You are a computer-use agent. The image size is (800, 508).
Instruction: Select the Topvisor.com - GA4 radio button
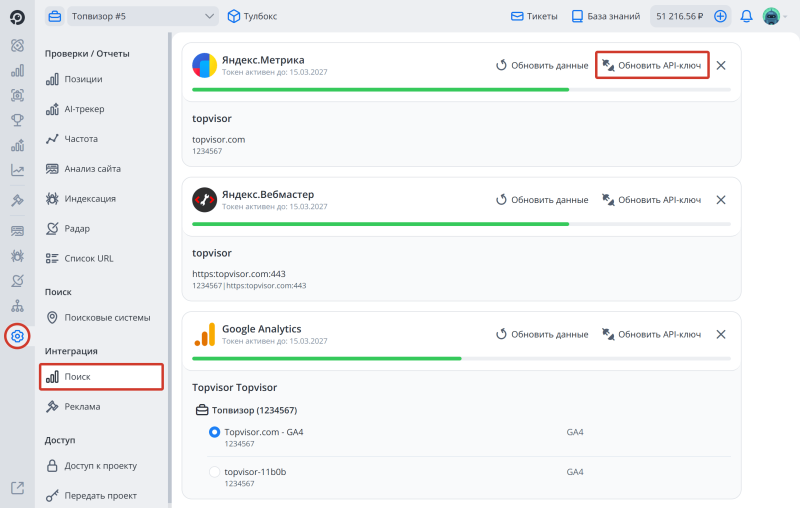point(214,432)
